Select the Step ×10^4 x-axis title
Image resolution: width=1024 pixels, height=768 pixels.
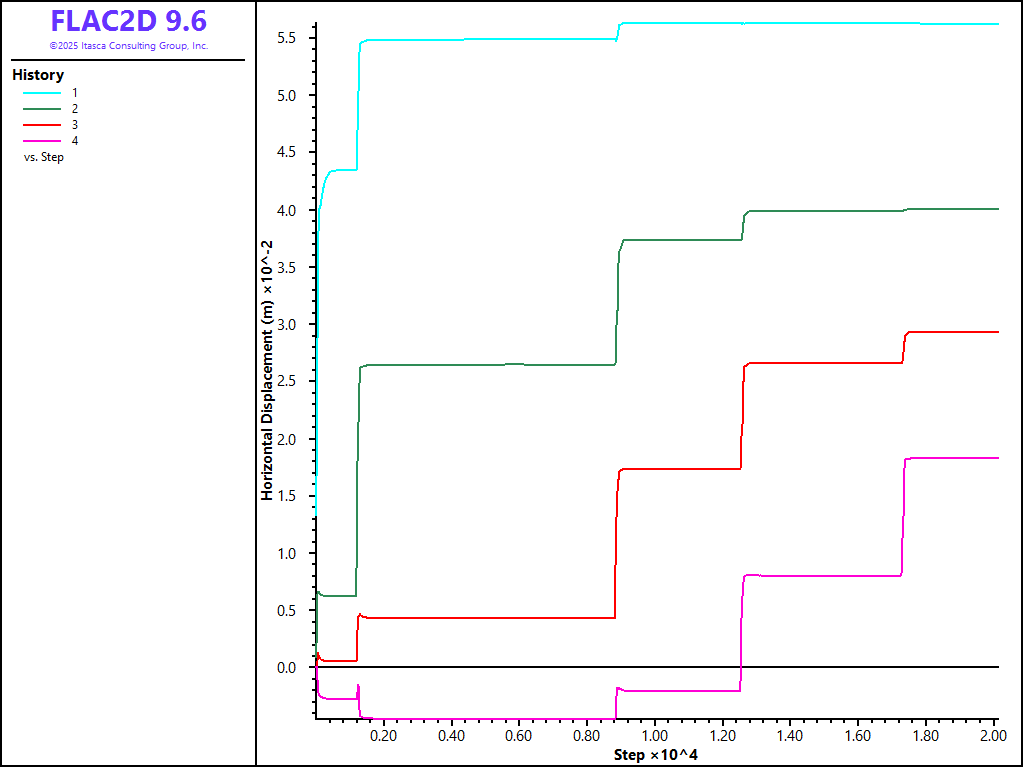(x=655, y=754)
